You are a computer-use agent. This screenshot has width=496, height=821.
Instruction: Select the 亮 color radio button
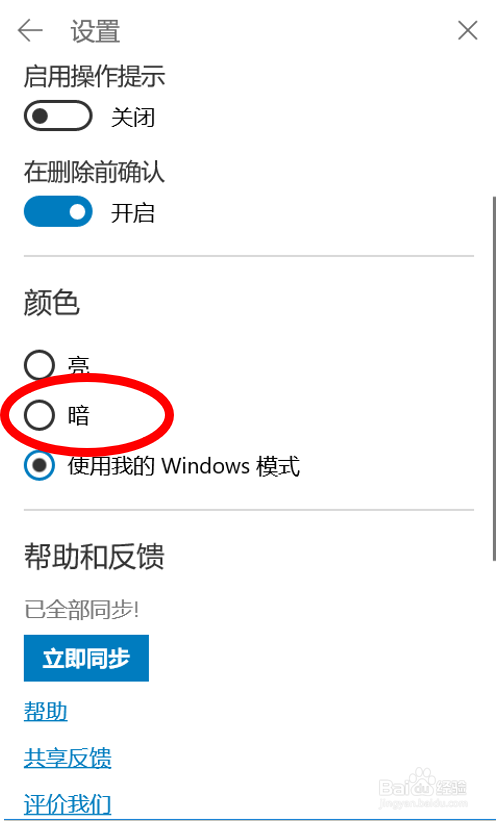[x=39, y=365]
